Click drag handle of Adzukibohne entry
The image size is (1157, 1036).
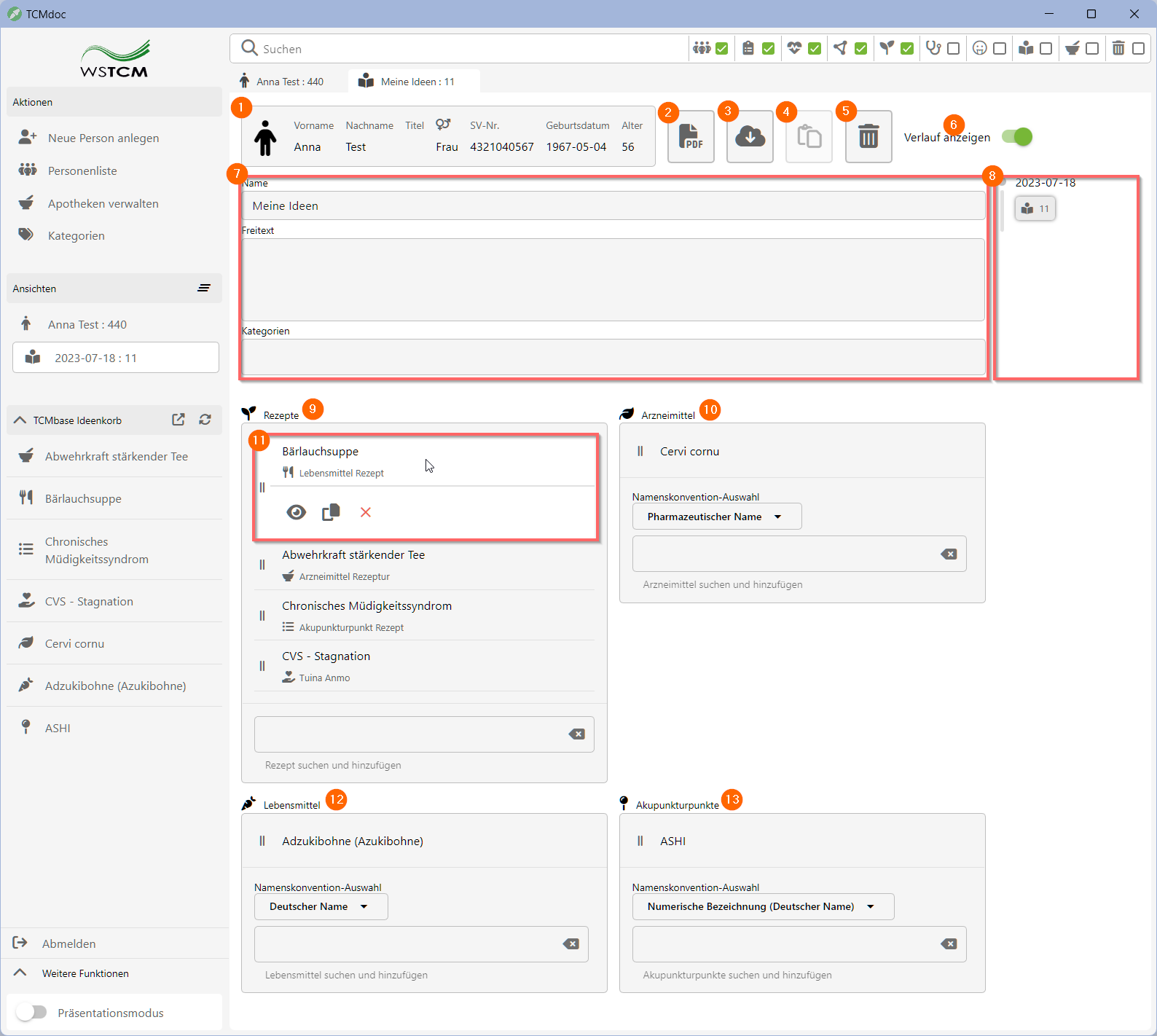(x=262, y=841)
